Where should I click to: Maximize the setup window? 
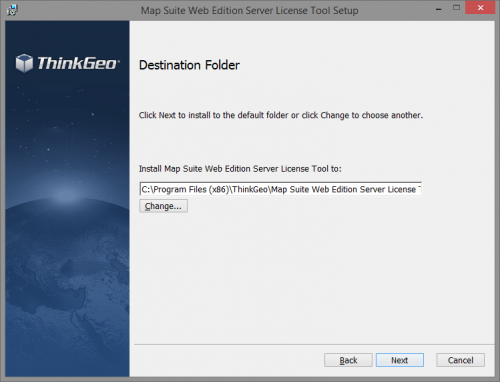(456, 8)
